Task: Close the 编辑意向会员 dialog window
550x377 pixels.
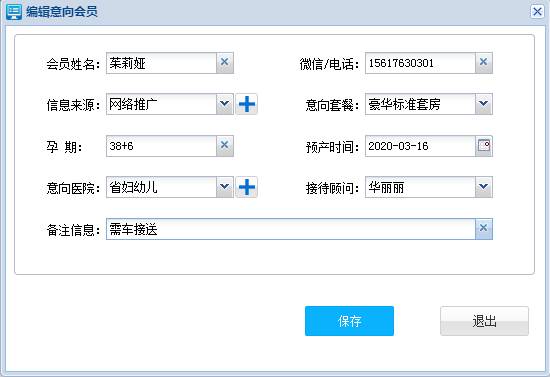Action: click(x=537, y=12)
